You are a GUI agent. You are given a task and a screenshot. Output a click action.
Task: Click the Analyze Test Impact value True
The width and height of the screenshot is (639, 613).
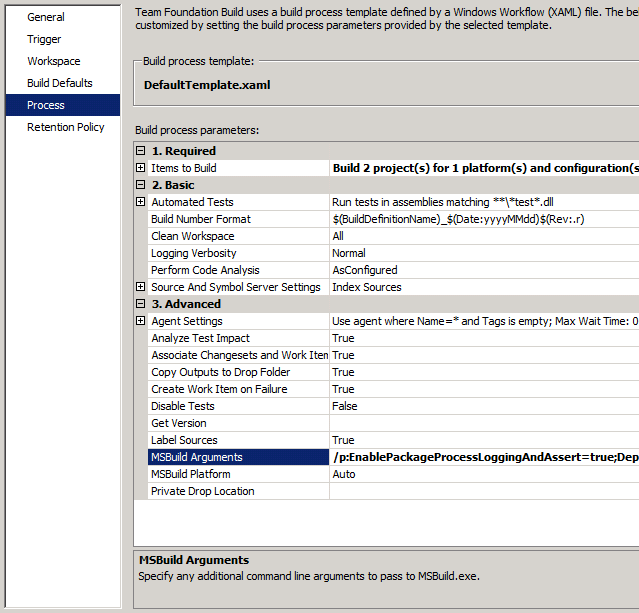[343, 338]
